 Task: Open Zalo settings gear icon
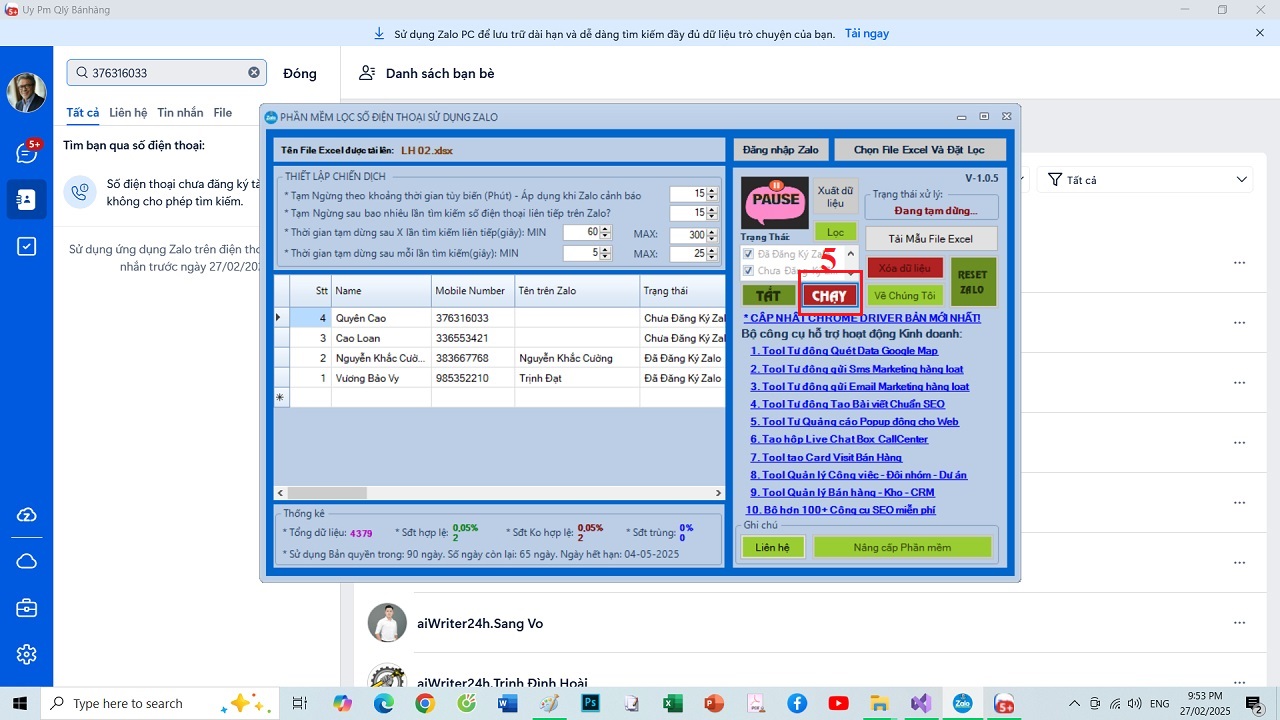pos(27,654)
